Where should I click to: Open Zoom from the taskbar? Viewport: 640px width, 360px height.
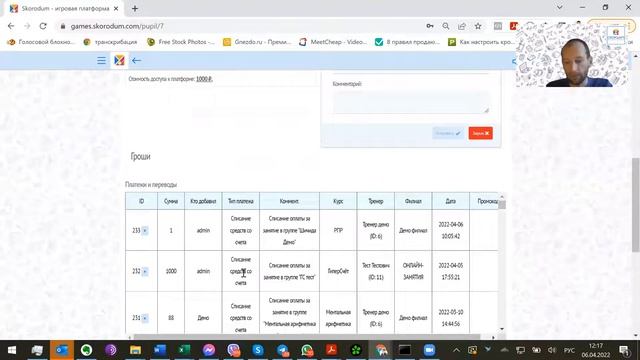coord(429,350)
